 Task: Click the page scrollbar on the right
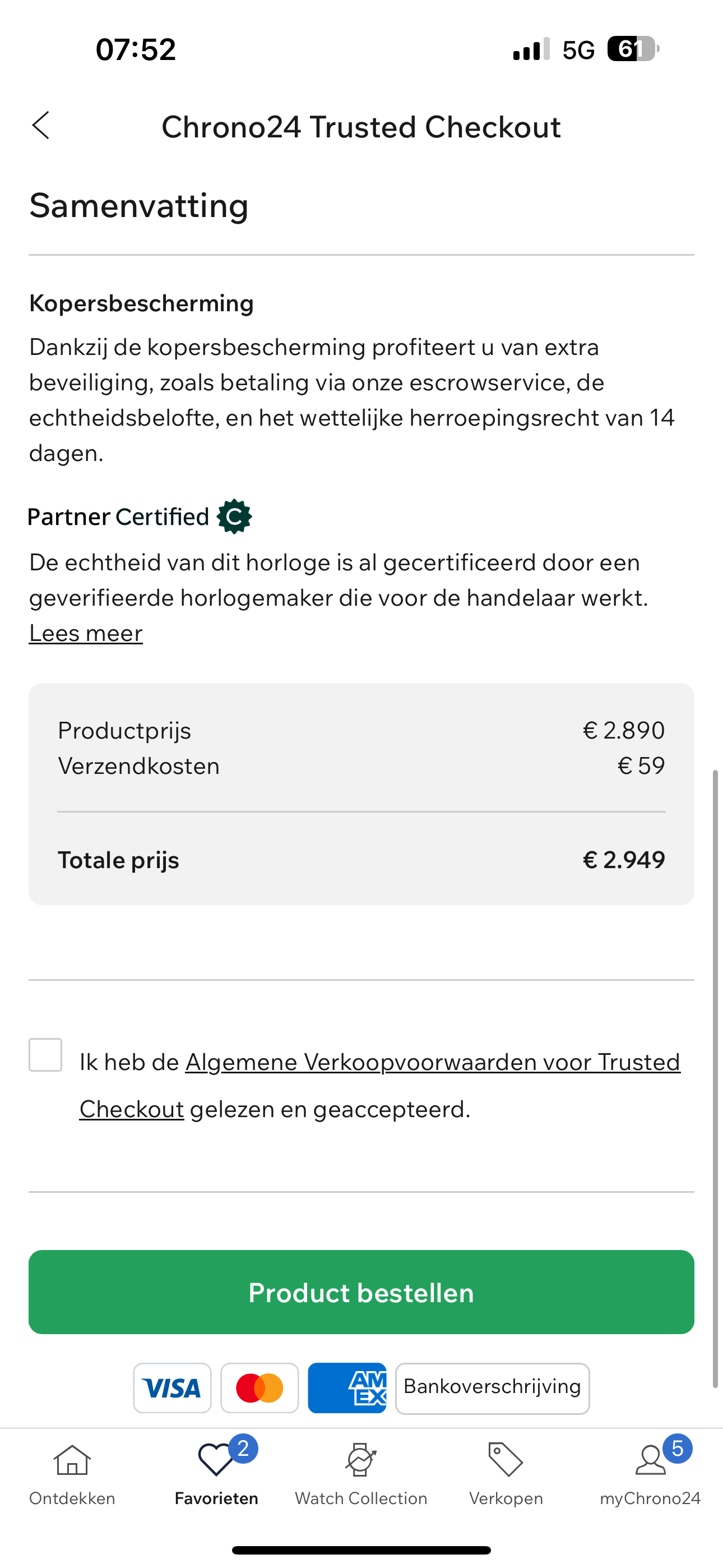click(716, 1078)
